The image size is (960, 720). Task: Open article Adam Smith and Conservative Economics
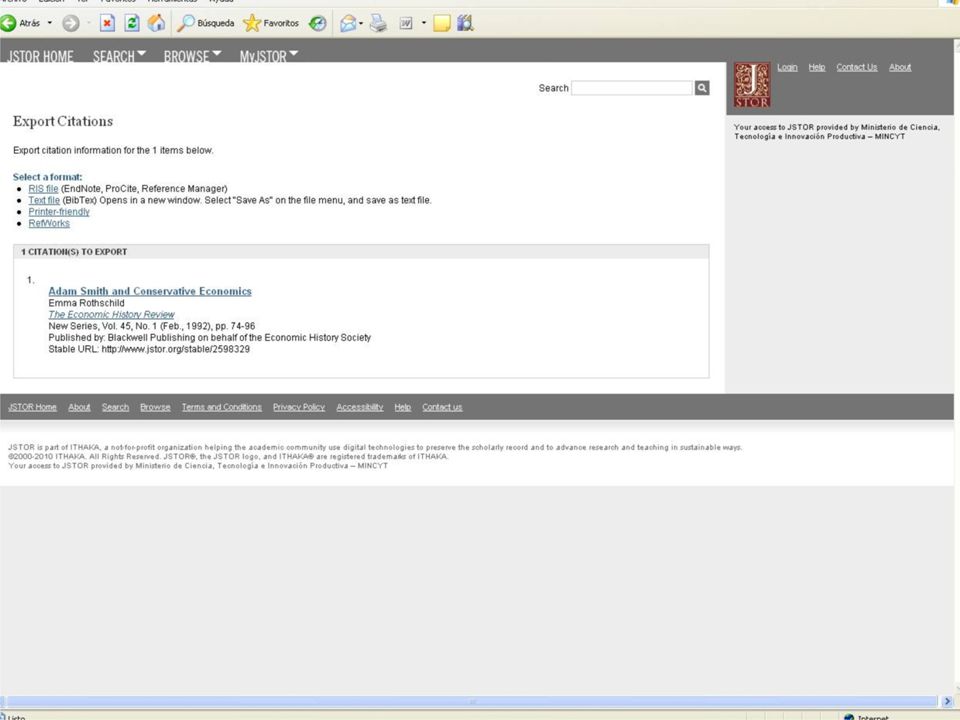(x=150, y=291)
